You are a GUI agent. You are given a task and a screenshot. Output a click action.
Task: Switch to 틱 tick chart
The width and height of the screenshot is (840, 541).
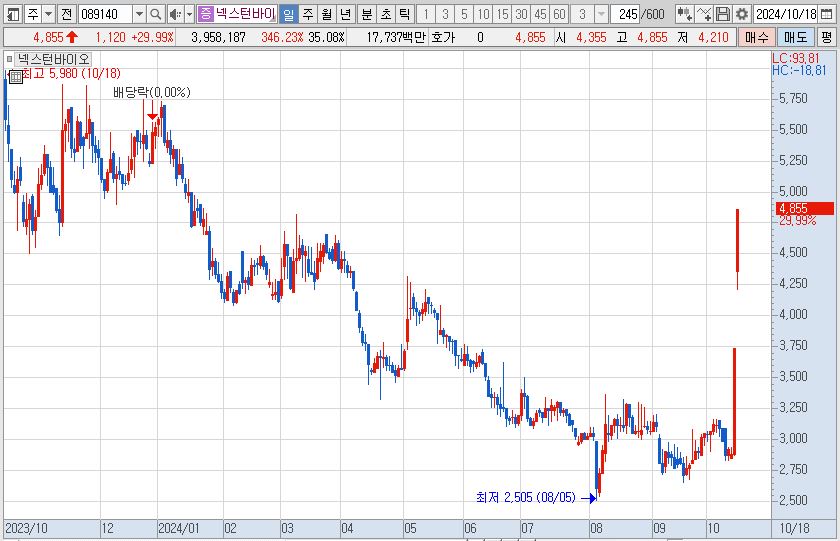tap(404, 14)
